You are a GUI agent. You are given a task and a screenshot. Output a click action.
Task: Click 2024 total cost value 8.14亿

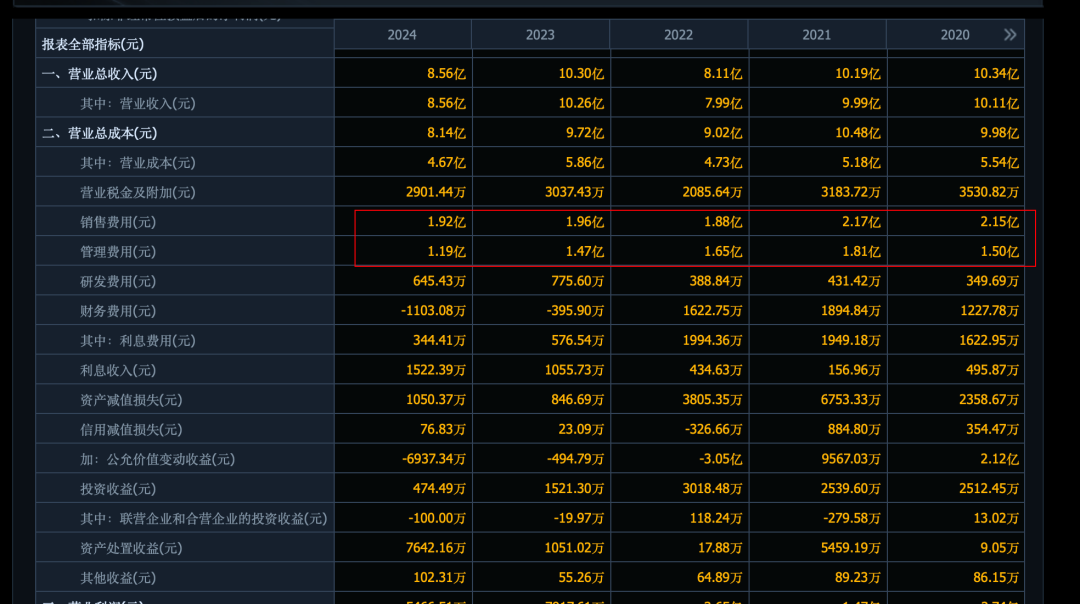[x=446, y=133]
